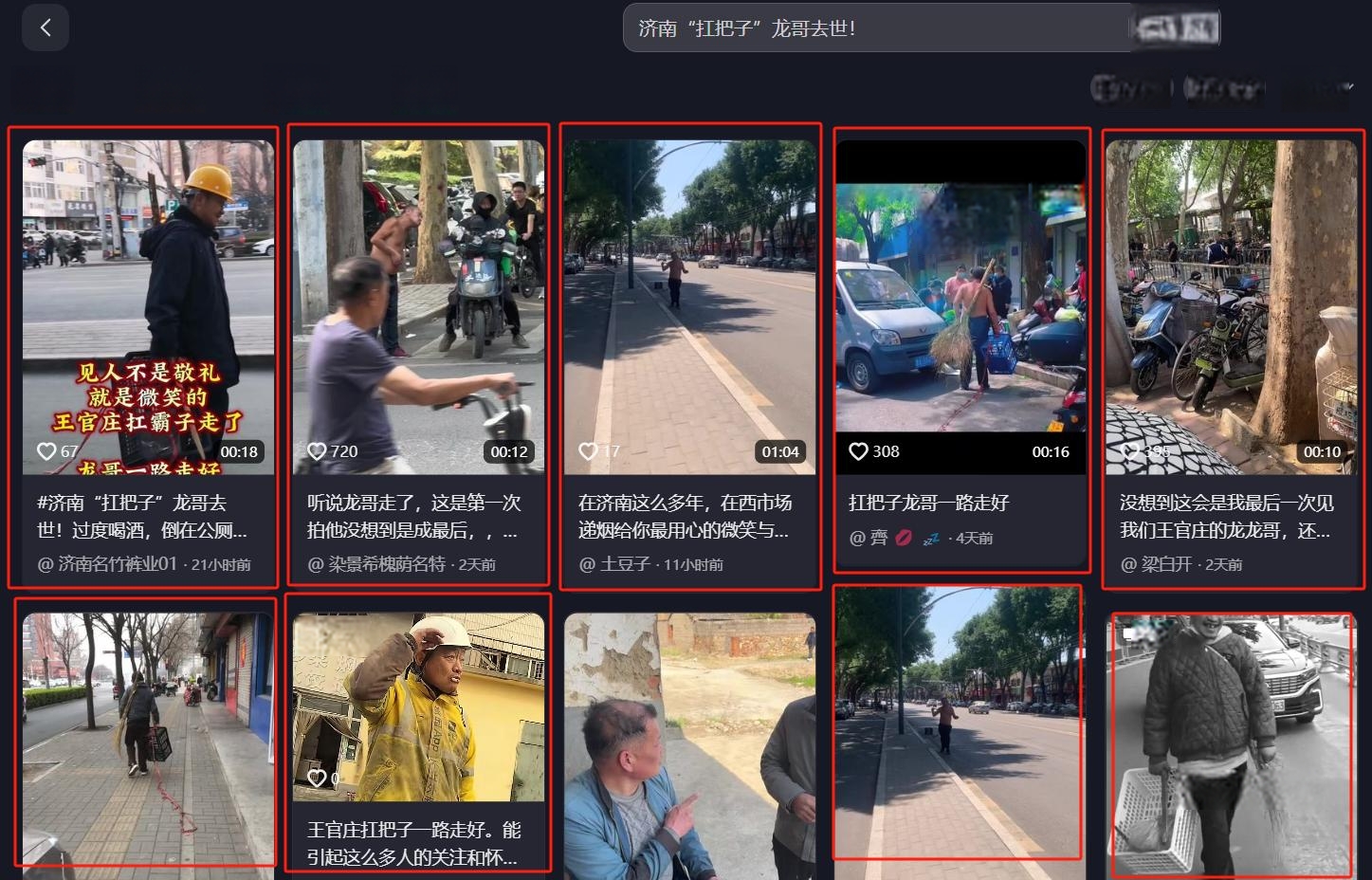Click the 21小时前 timestamp
Screen dimensions: 1372x880
coord(221,564)
